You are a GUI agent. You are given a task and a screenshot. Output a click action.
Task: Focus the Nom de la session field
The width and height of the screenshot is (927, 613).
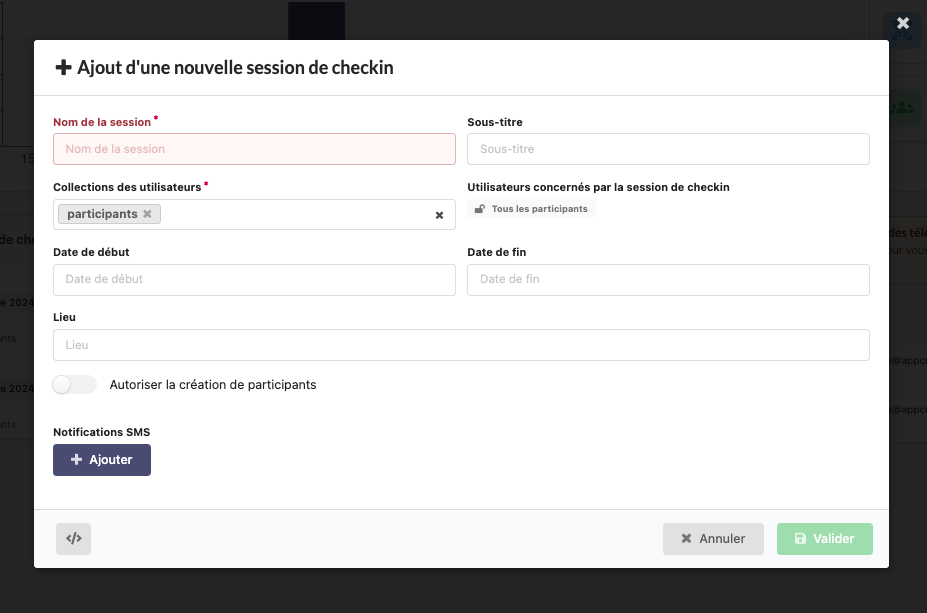[x=254, y=149]
